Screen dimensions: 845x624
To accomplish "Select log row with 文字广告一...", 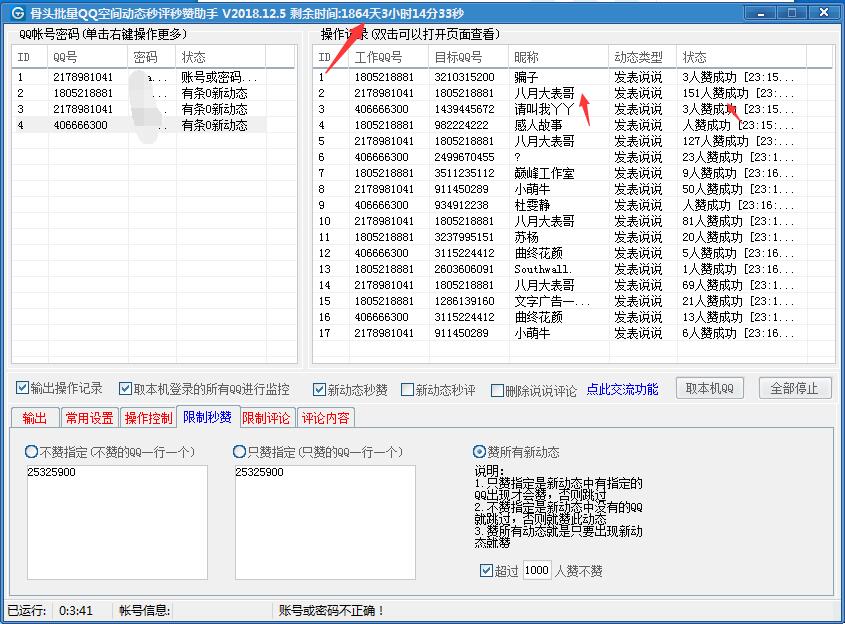I will [560, 301].
